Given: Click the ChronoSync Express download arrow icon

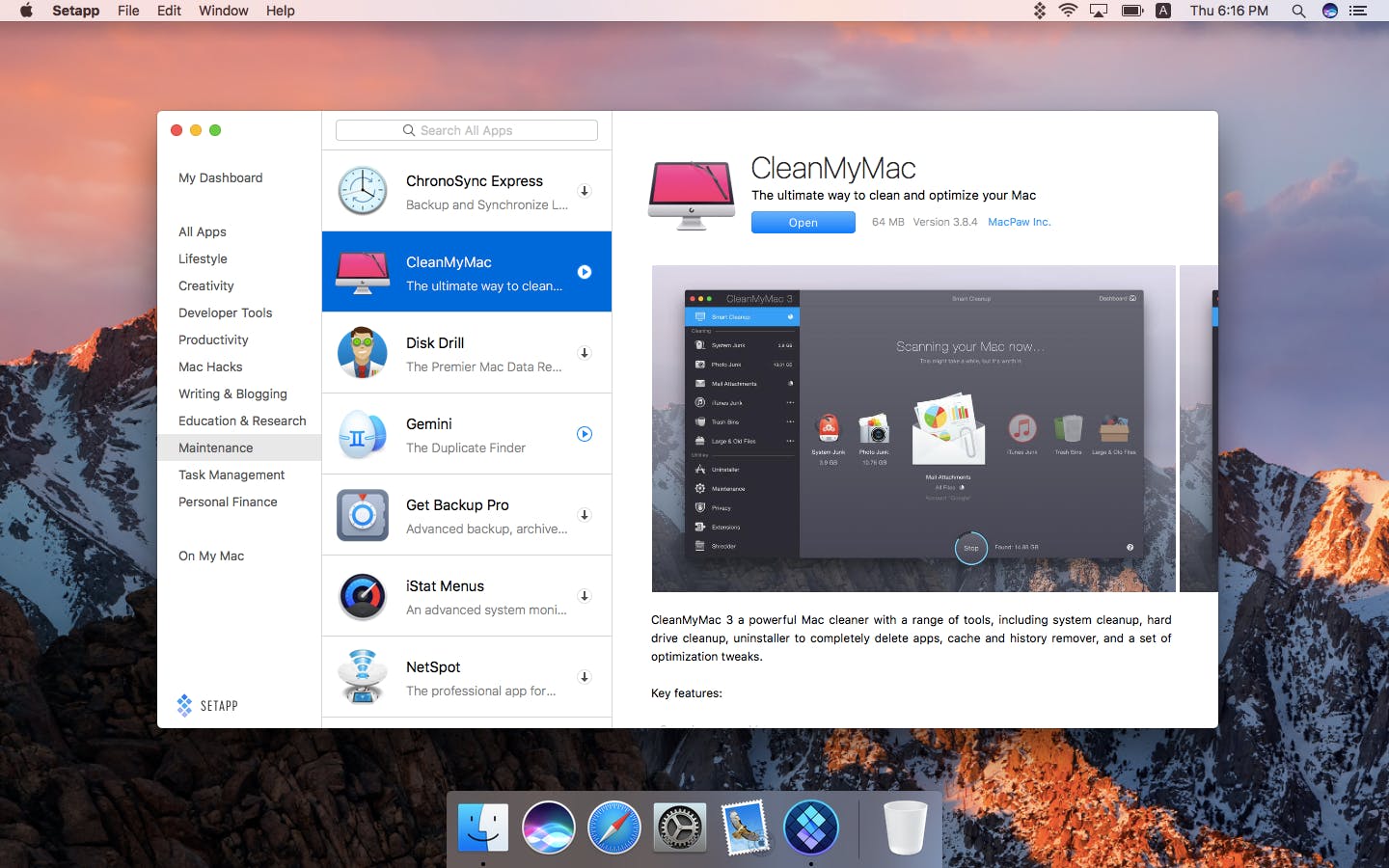Looking at the screenshot, I should click(585, 191).
